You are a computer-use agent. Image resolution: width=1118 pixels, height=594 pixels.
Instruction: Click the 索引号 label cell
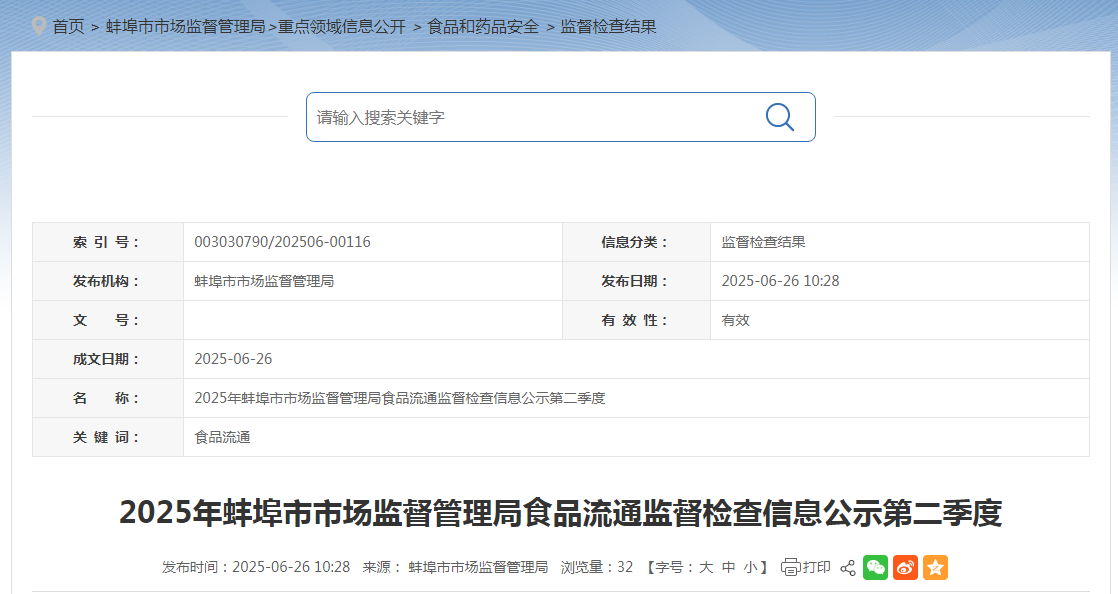coord(108,242)
